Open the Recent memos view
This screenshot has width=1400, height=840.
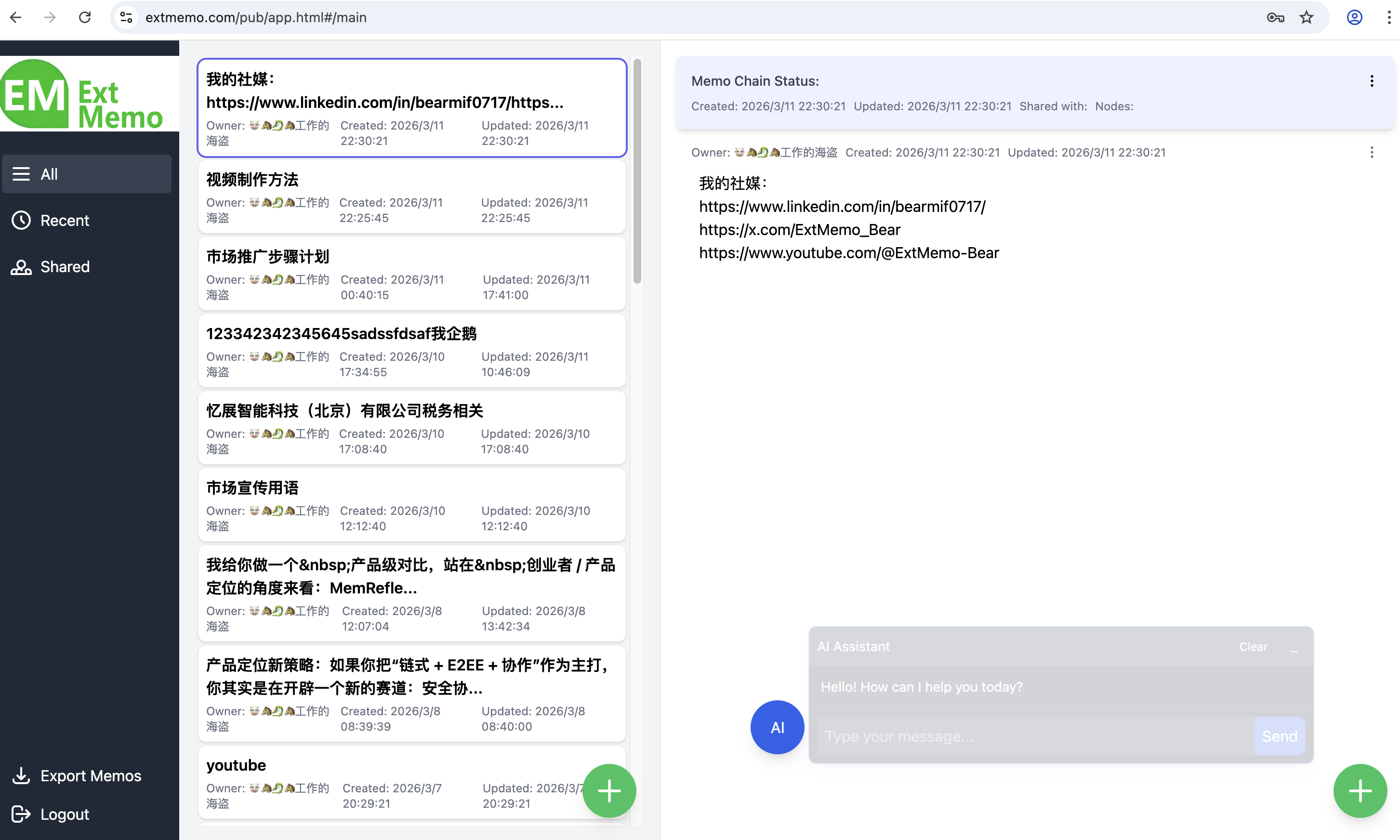[x=64, y=220]
